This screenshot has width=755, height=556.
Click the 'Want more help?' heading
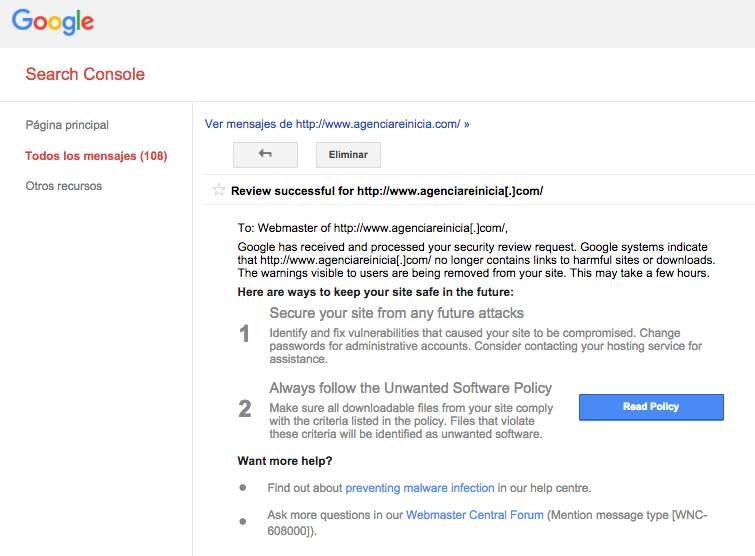[x=285, y=461]
